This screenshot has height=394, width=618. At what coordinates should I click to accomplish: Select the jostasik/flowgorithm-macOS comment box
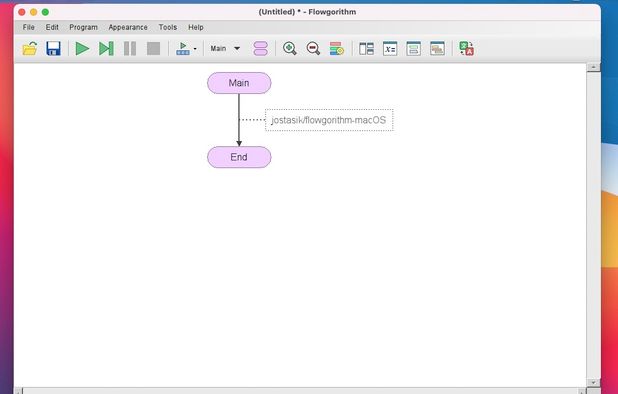click(329, 120)
